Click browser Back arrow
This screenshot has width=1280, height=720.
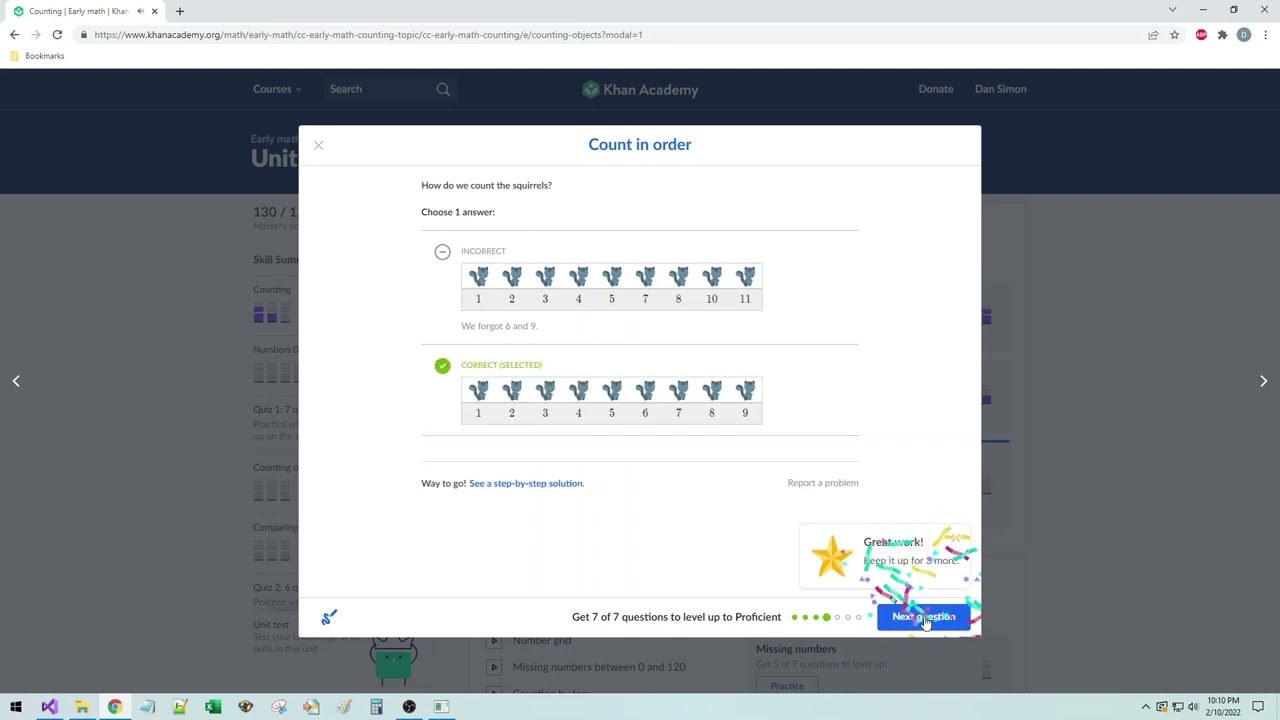pos(14,35)
